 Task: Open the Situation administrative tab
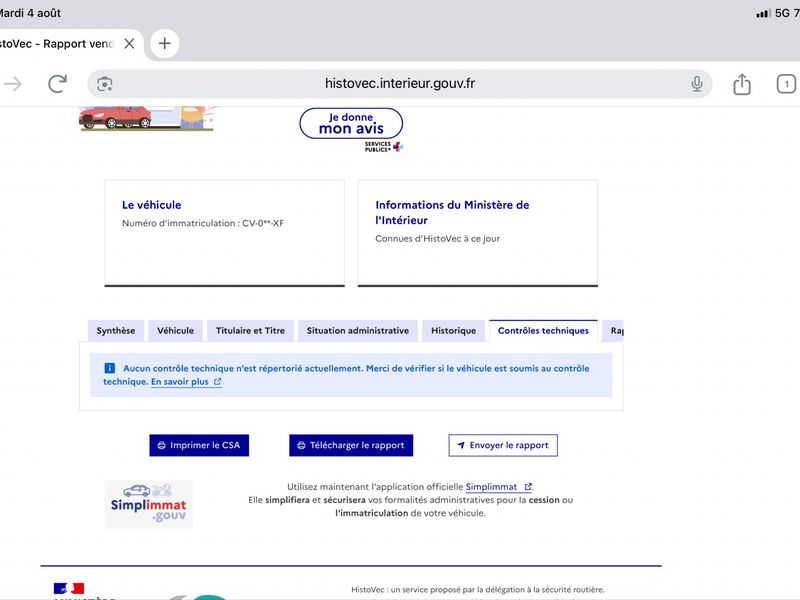coord(358,331)
